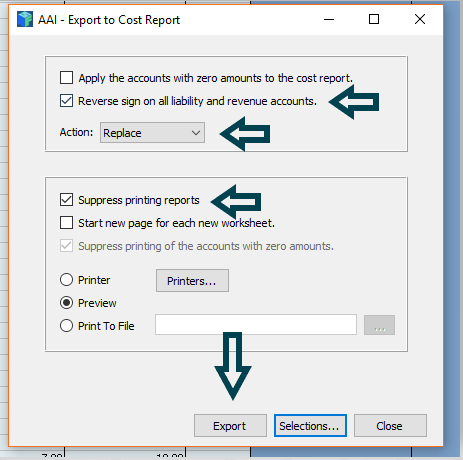Screen dimensions: 463x460
Task: Uncheck Reverse sign on liability and revenue accounts
Action: pyautogui.click(x=66, y=100)
